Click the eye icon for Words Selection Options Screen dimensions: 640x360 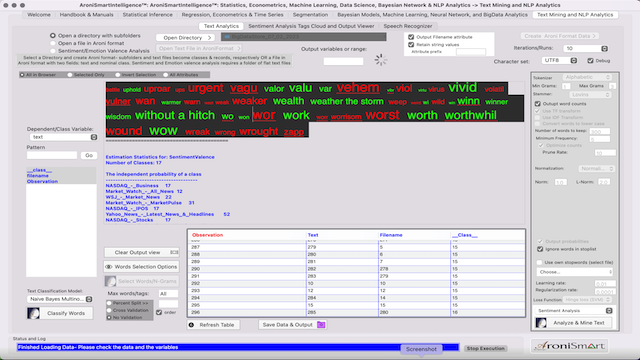pyautogui.click(x=109, y=267)
